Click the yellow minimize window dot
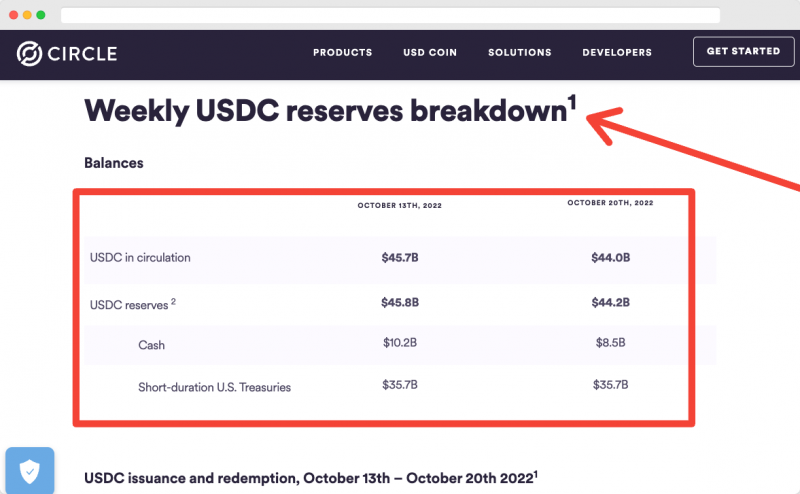The image size is (800, 494). point(27,15)
